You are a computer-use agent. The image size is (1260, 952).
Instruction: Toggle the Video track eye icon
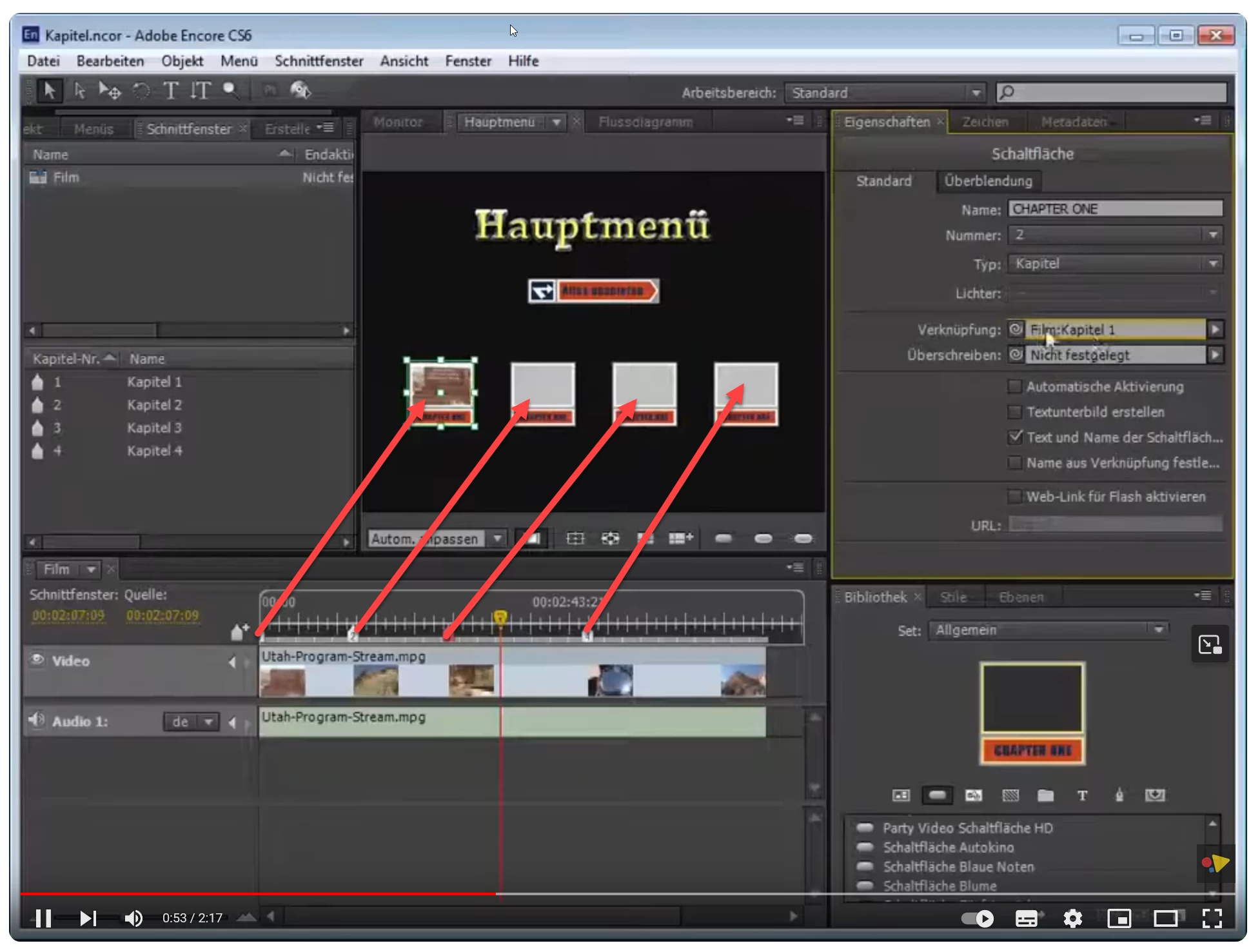click(37, 660)
